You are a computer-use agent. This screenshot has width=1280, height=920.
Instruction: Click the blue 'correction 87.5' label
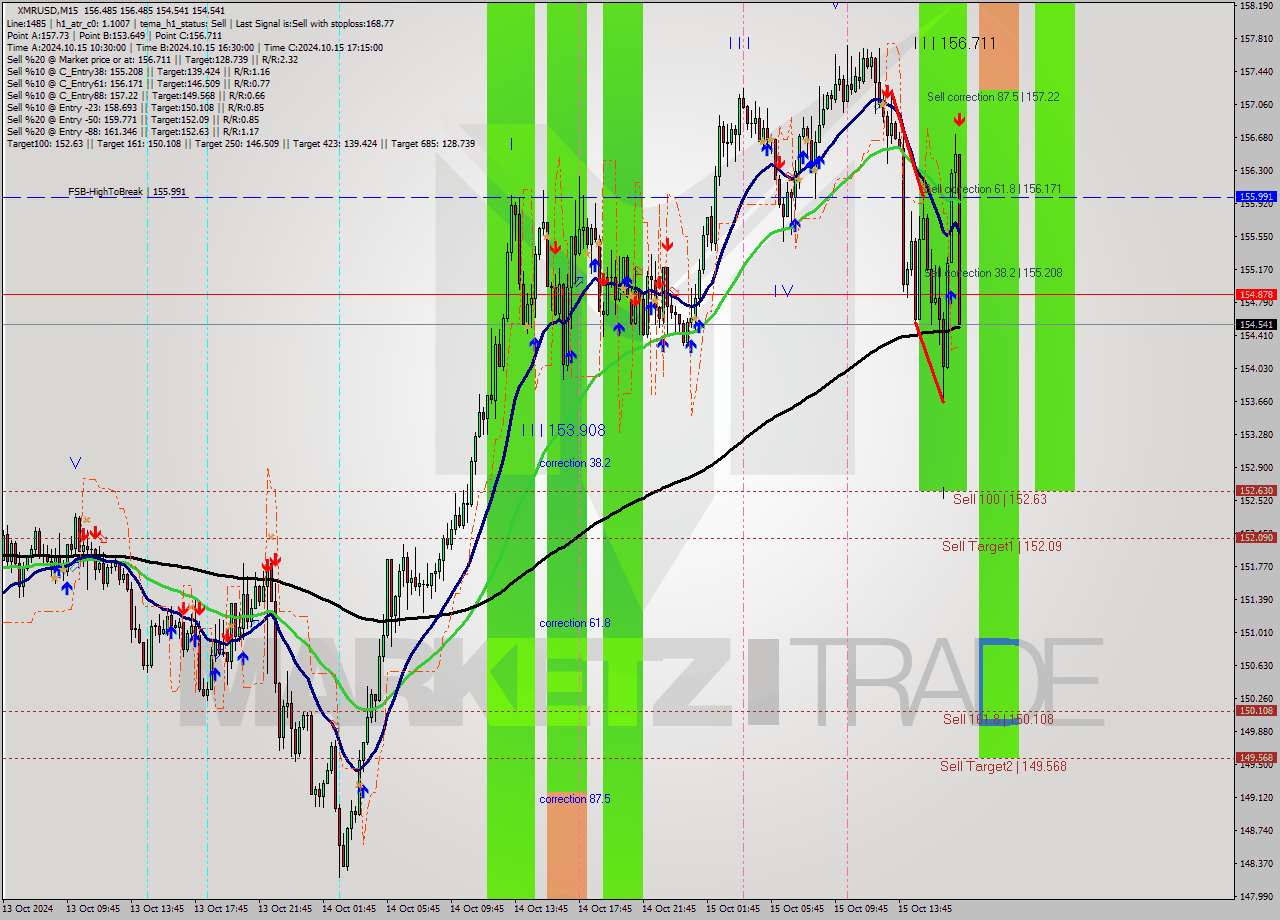[x=575, y=799]
